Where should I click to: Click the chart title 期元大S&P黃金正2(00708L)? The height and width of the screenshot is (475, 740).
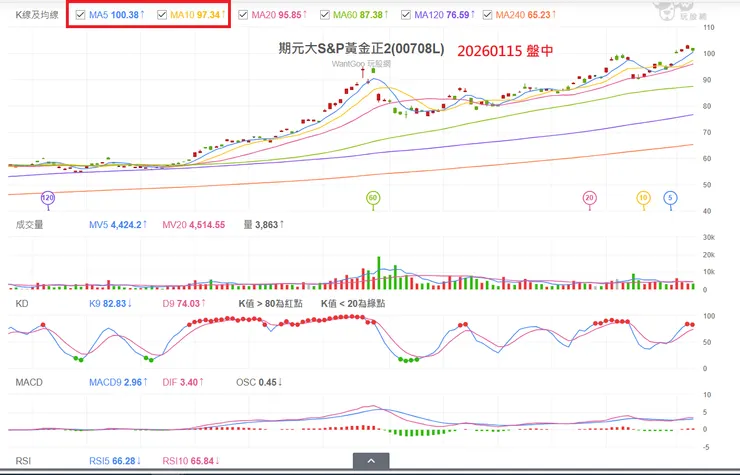click(361, 49)
